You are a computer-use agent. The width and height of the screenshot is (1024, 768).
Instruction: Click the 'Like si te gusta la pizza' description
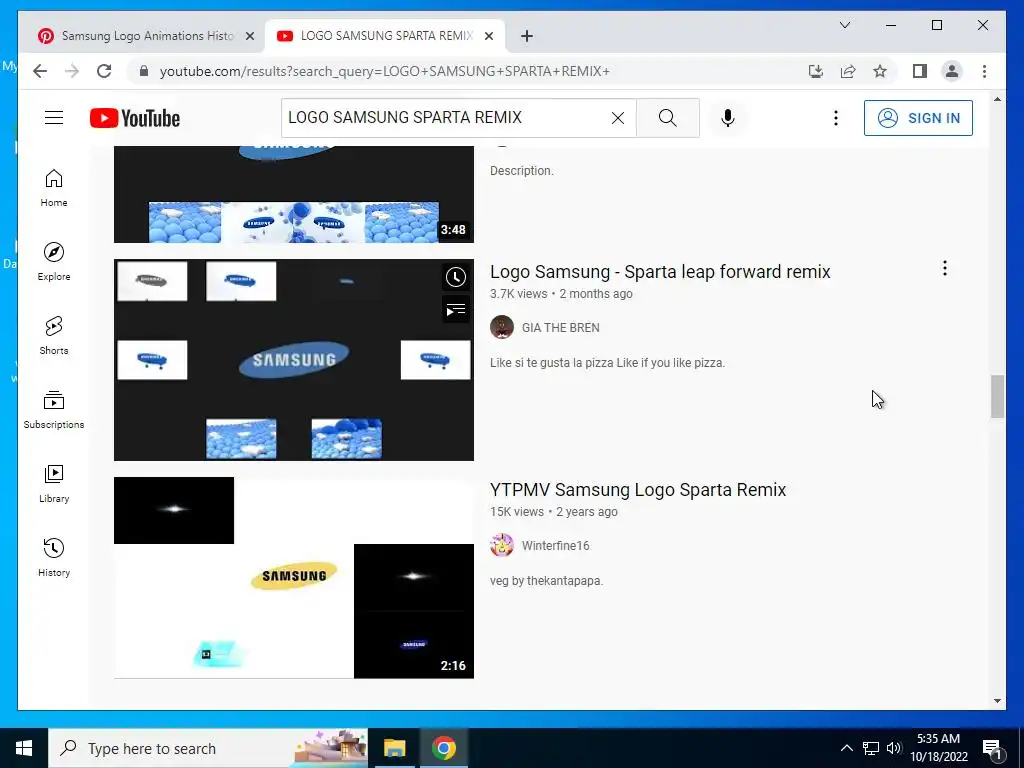pos(607,363)
